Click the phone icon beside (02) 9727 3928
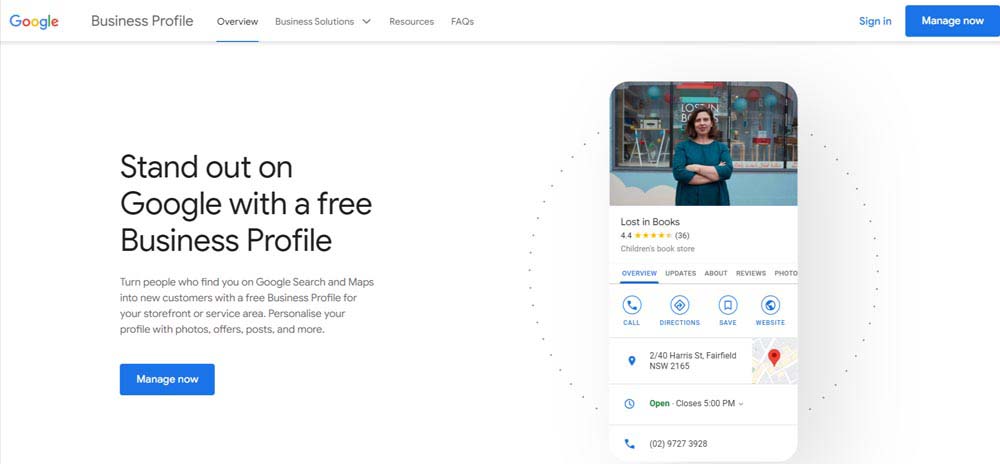The image size is (1000, 464). click(629, 444)
